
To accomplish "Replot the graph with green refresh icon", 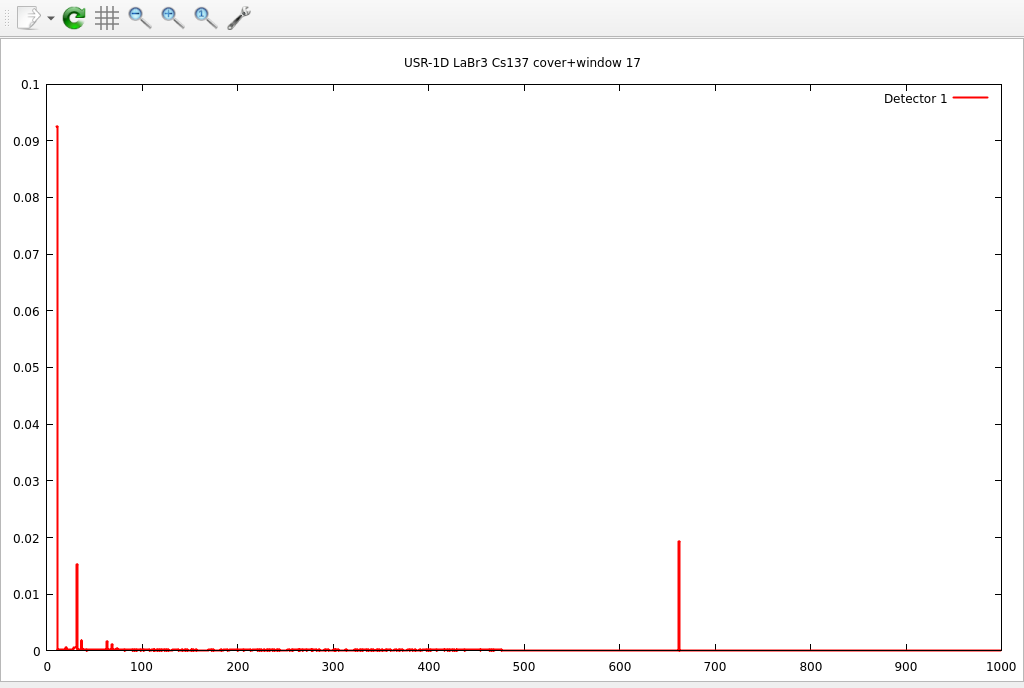I will [74, 17].
